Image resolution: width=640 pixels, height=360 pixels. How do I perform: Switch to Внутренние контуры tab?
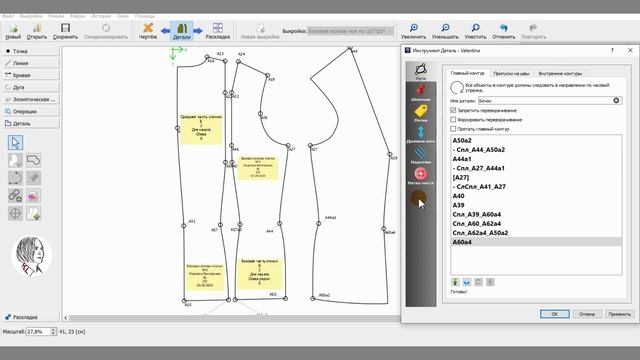pos(560,73)
